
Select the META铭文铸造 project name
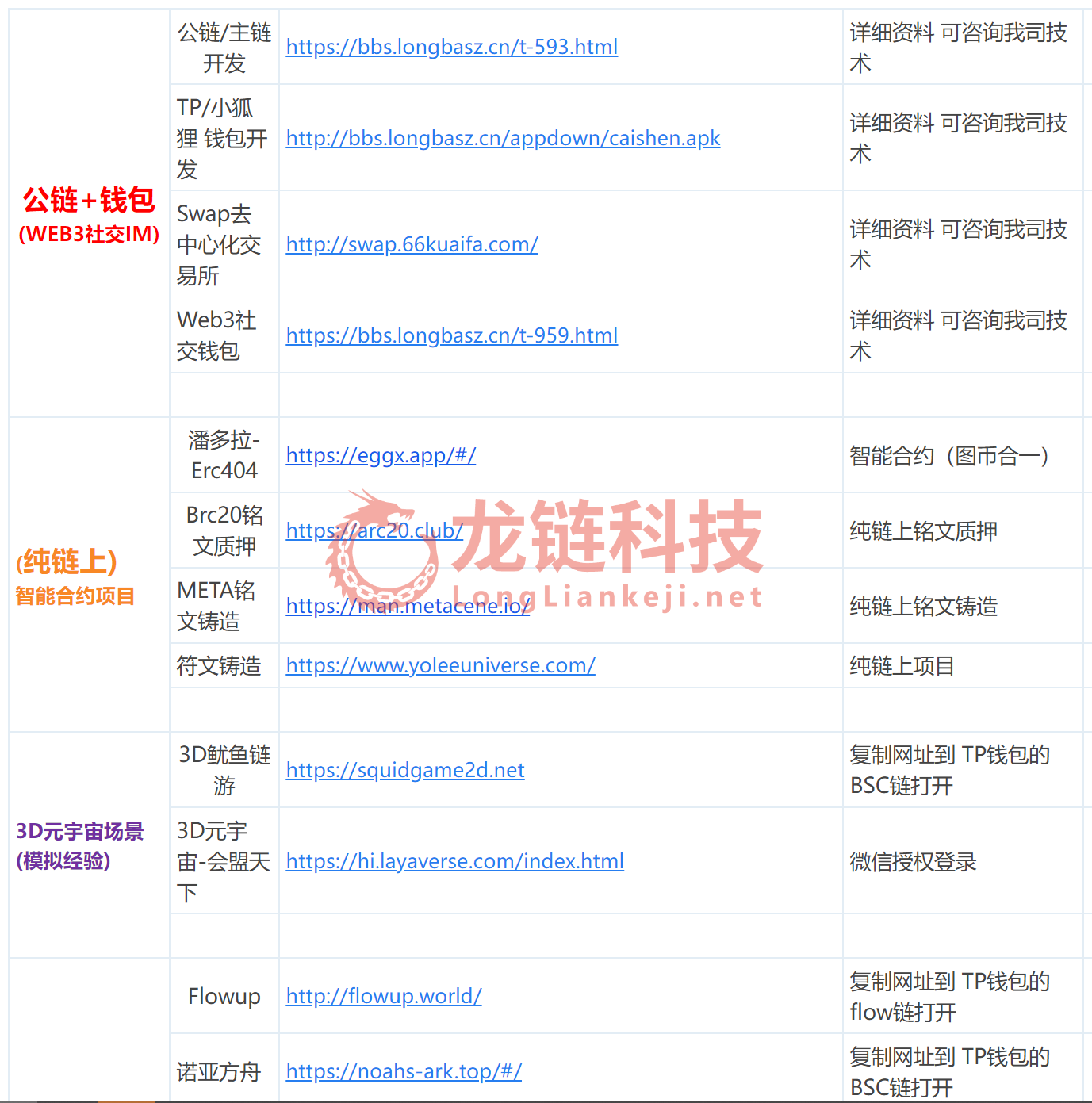pos(216,606)
